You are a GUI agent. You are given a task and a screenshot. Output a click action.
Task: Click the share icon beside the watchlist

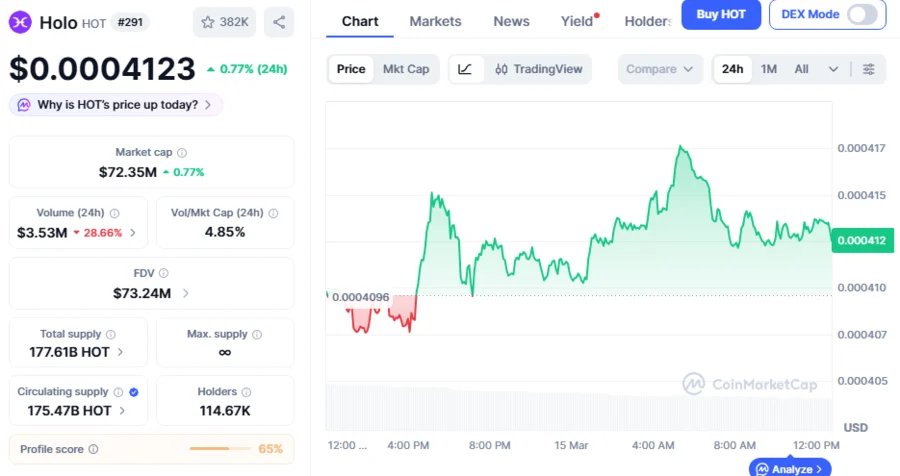(279, 22)
